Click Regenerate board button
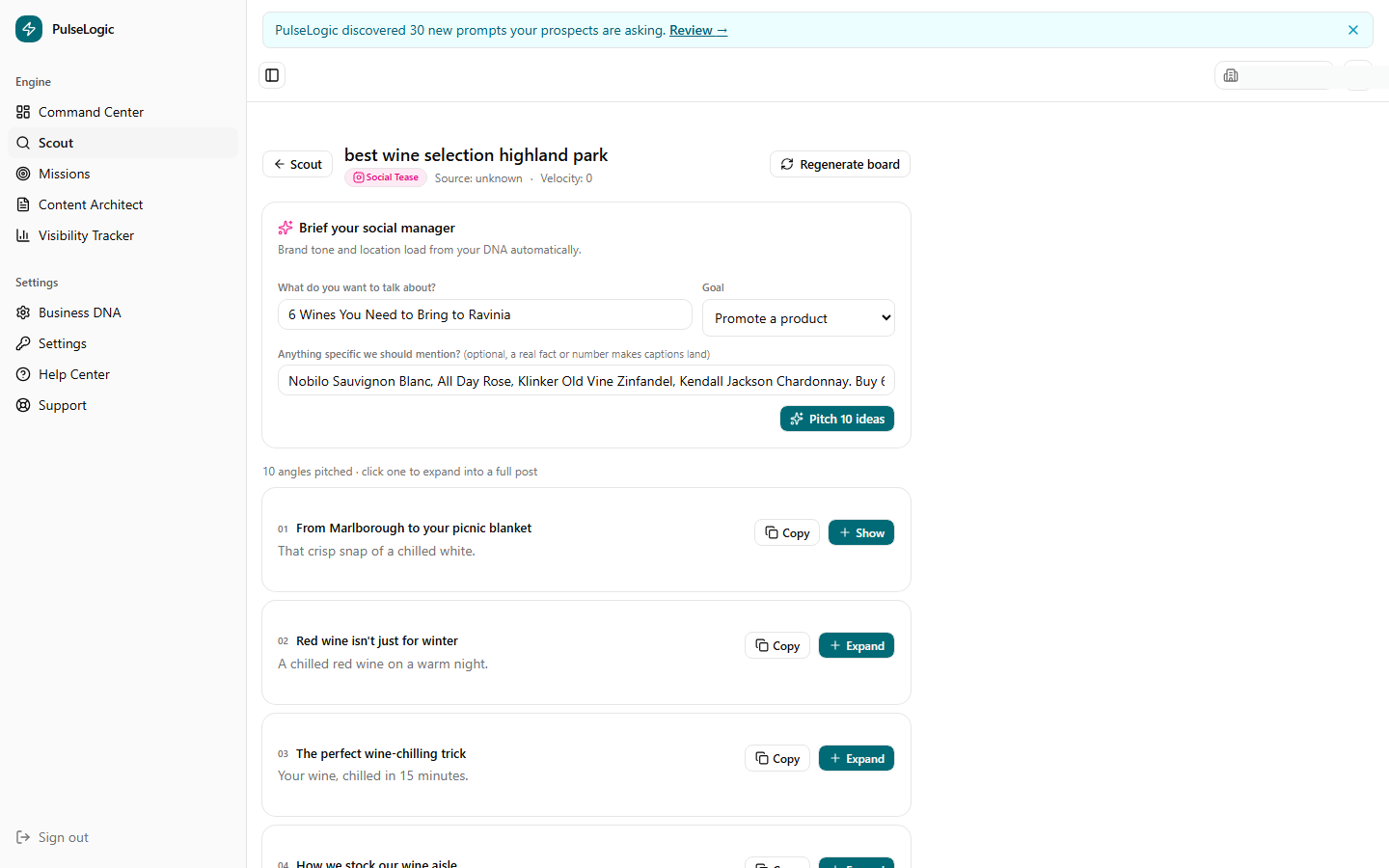Viewport: 1389px width, 868px height. pyautogui.click(x=840, y=164)
